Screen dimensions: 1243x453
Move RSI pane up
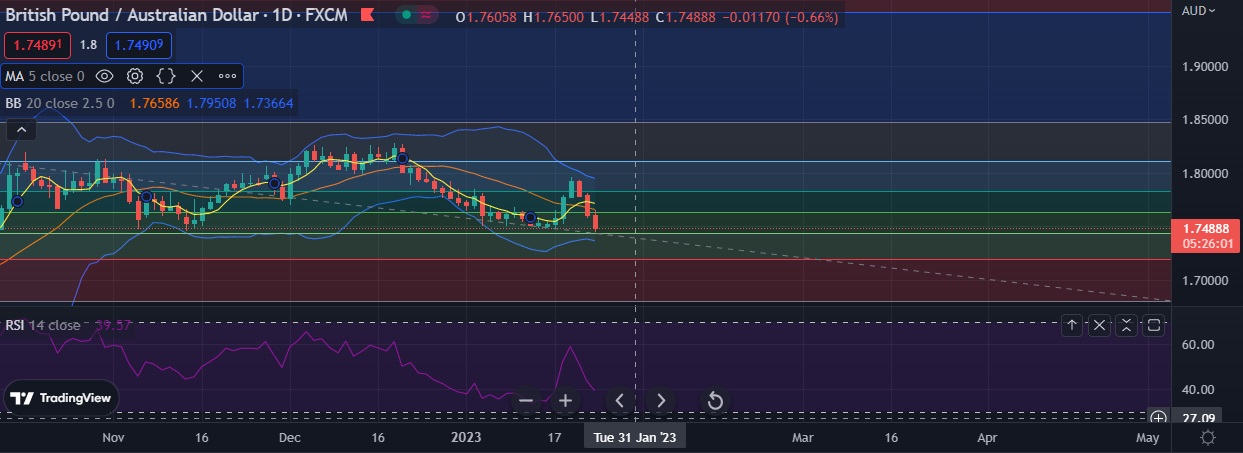coord(1072,325)
